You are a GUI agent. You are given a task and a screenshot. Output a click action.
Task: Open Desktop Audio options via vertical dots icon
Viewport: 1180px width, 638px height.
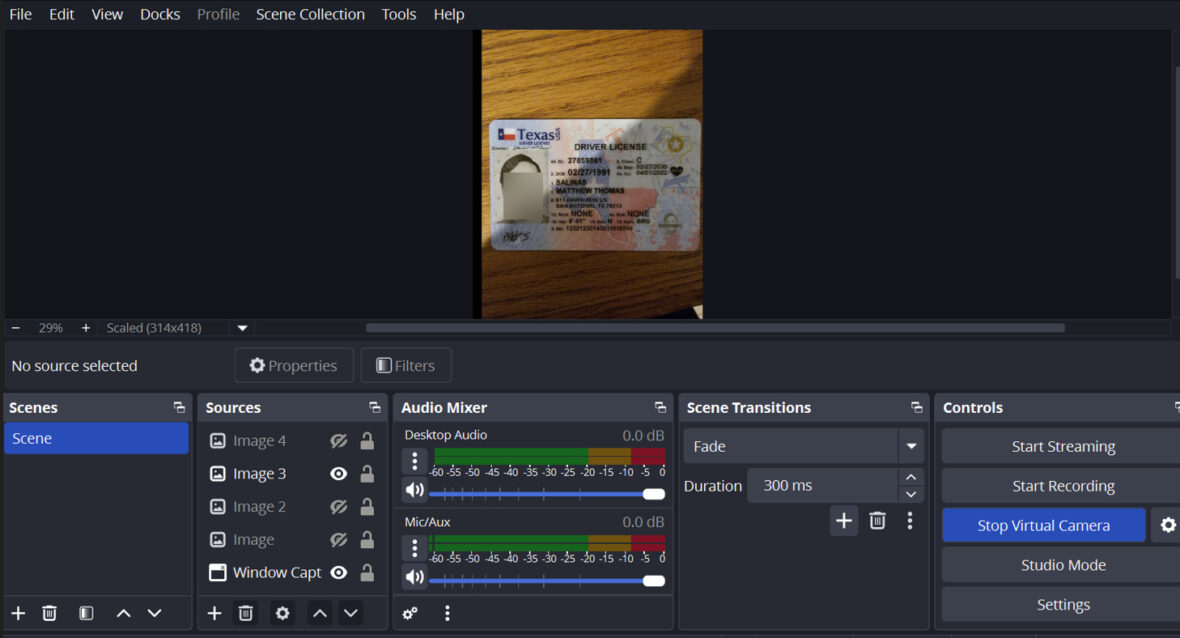(x=414, y=460)
